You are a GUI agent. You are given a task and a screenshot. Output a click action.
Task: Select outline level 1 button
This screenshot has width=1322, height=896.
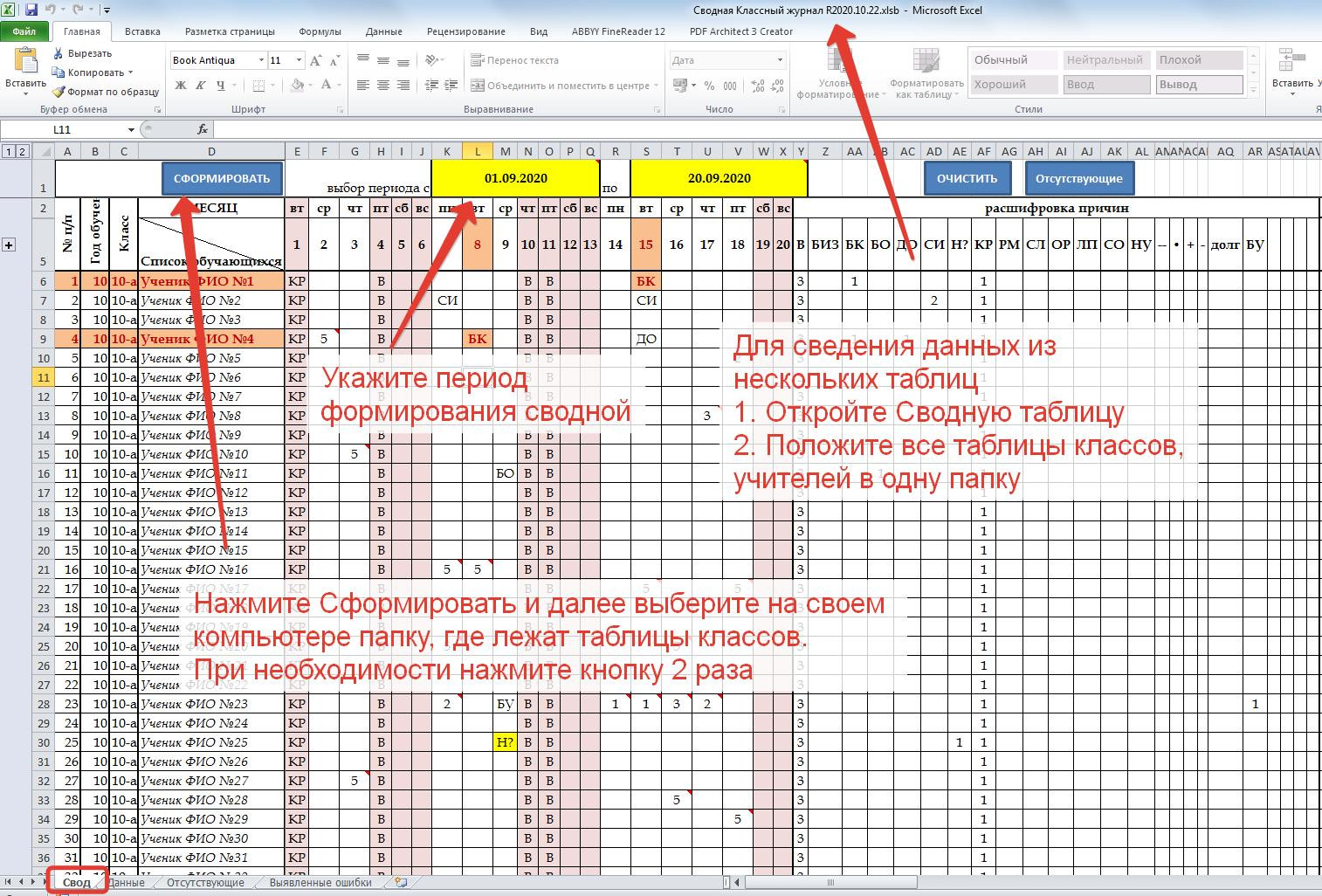point(8,151)
